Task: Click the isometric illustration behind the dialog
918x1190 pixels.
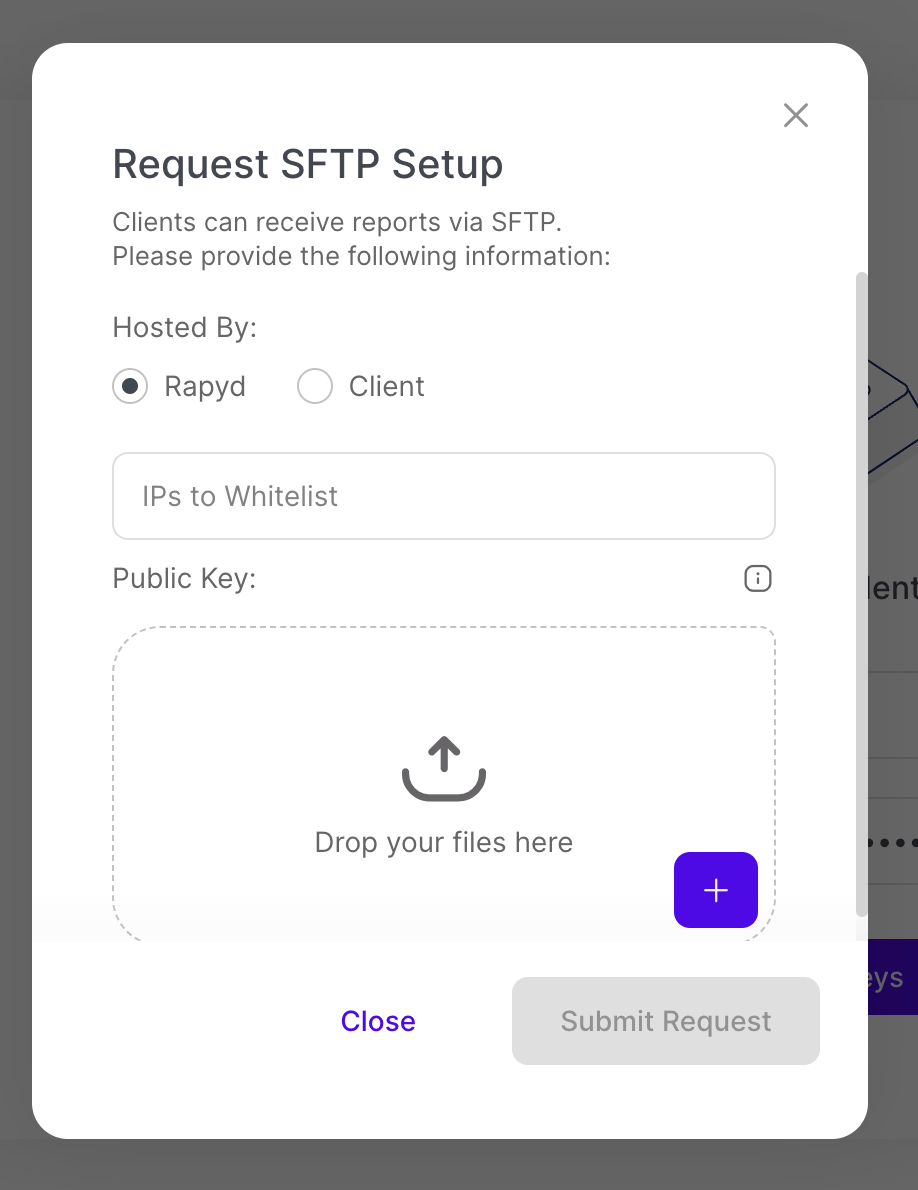Action: [892, 410]
